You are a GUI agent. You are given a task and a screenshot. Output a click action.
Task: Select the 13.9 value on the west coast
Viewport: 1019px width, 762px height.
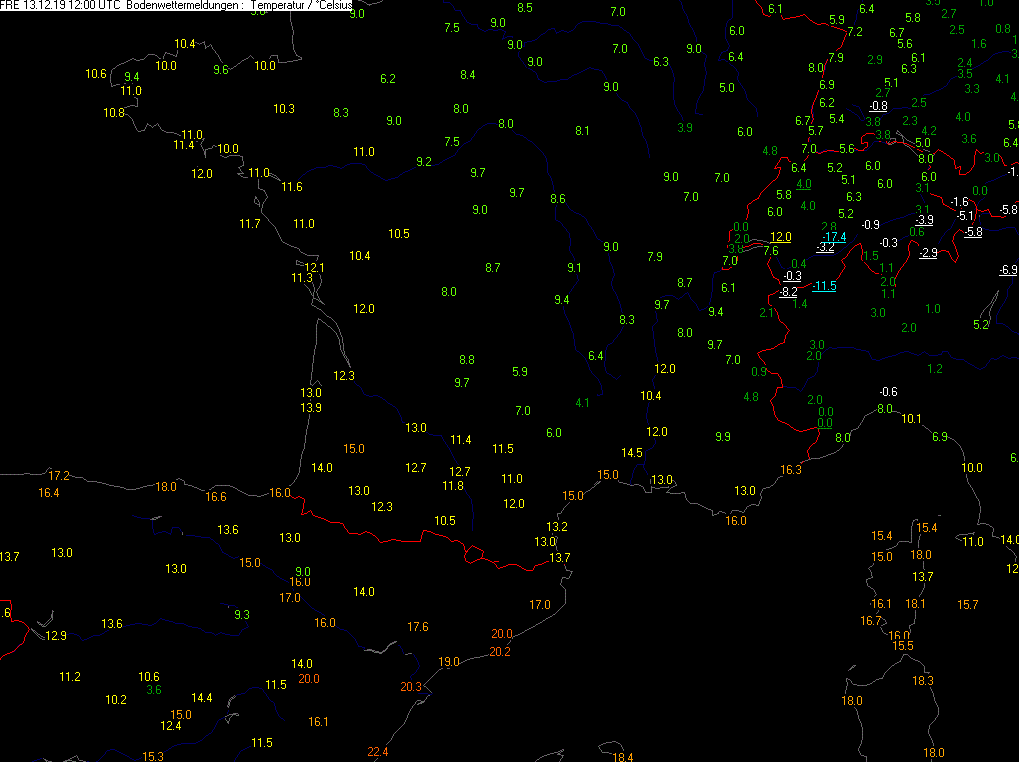pyautogui.click(x=311, y=408)
